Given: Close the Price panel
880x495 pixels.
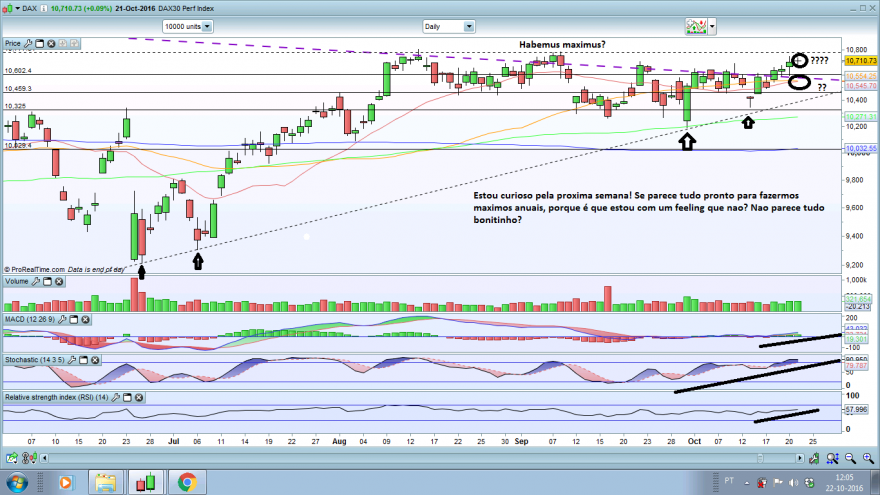Looking at the screenshot, I should pyautogui.click(x=51, y=43).
